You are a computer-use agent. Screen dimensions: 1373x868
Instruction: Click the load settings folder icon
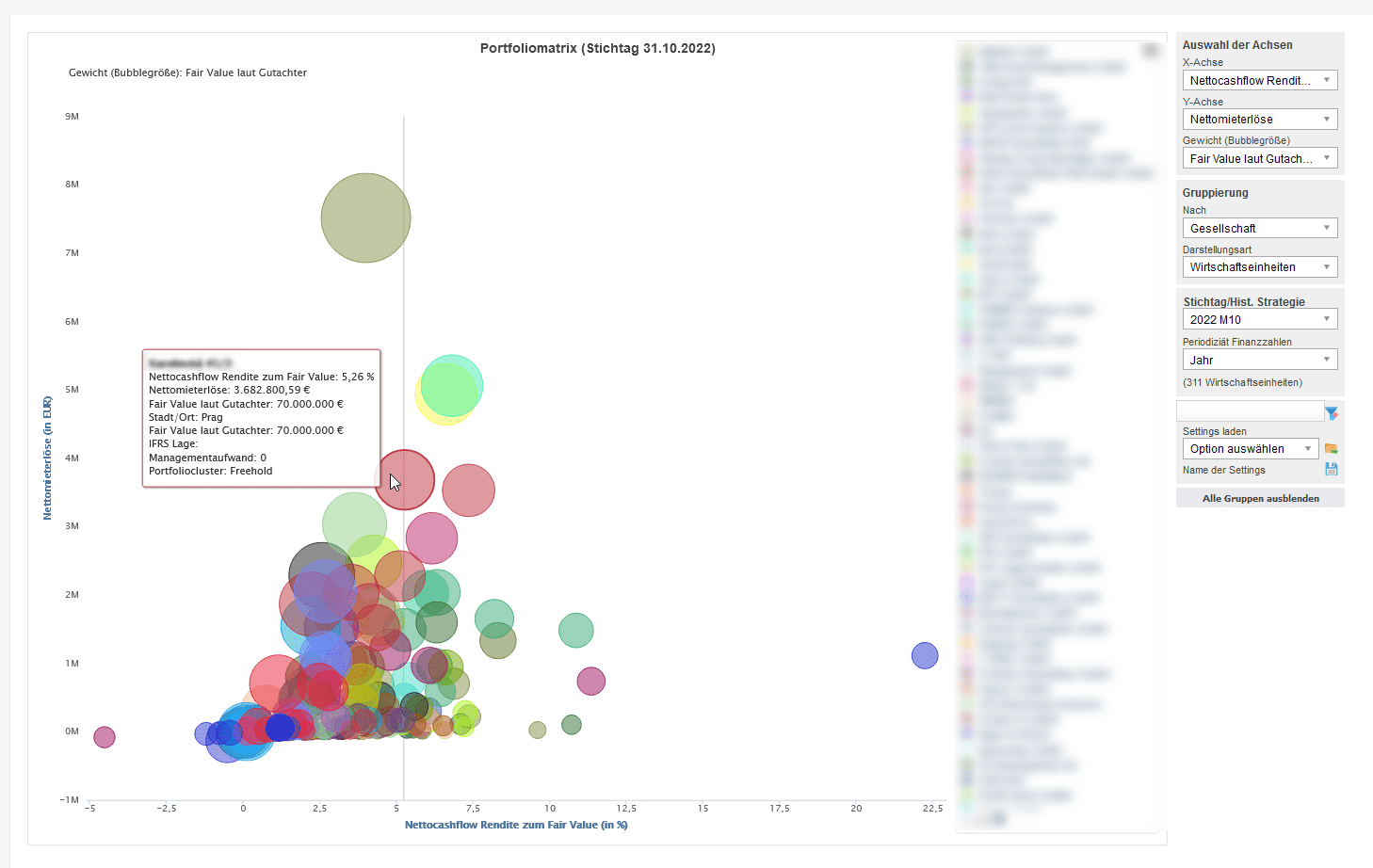pos(1331,449)
